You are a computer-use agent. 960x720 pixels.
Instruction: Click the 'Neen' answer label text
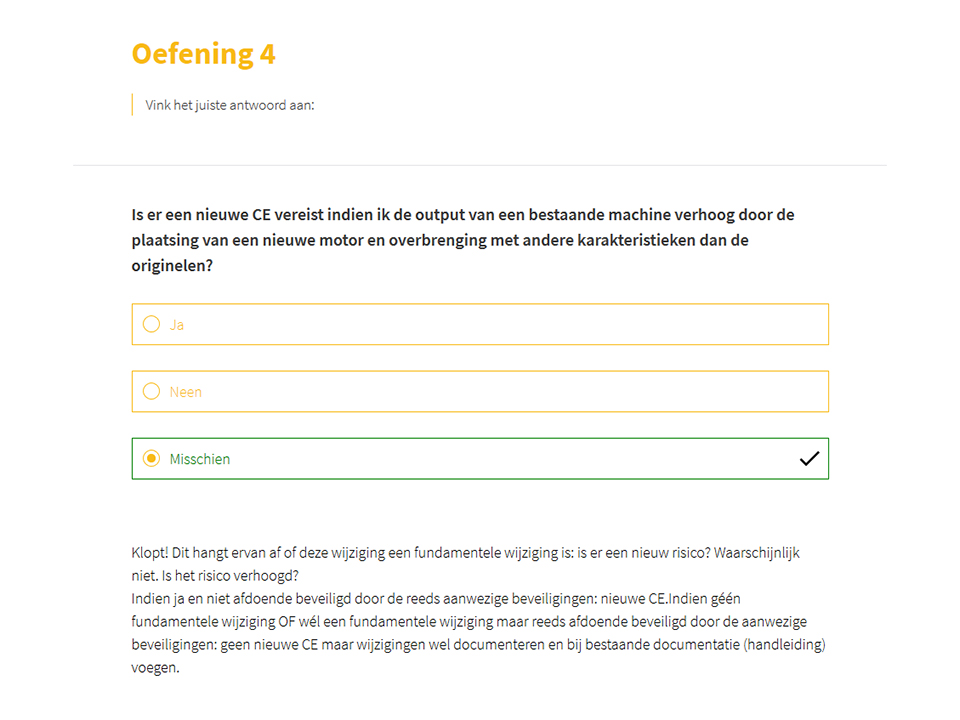(x=186, y=392)
